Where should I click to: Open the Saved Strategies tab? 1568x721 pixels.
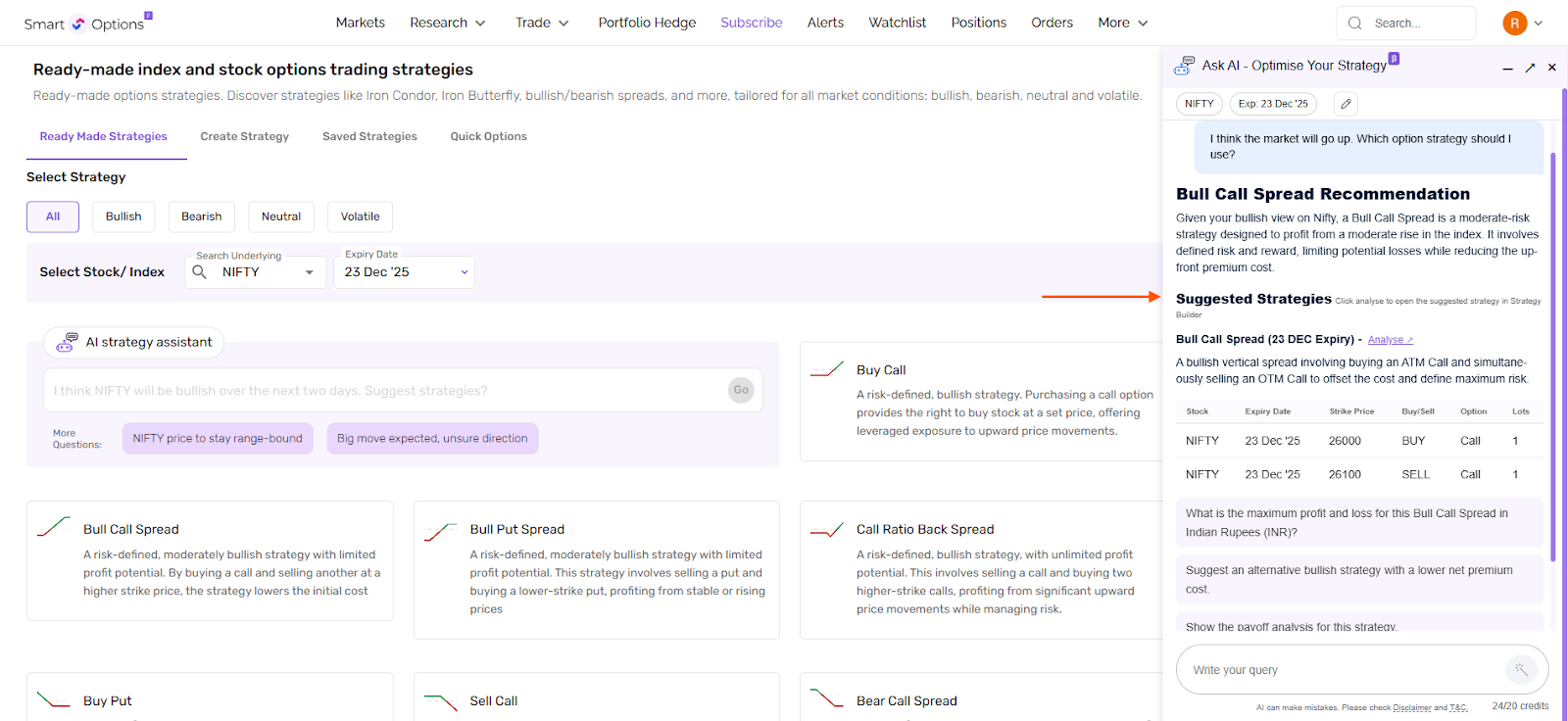[369, 136]
